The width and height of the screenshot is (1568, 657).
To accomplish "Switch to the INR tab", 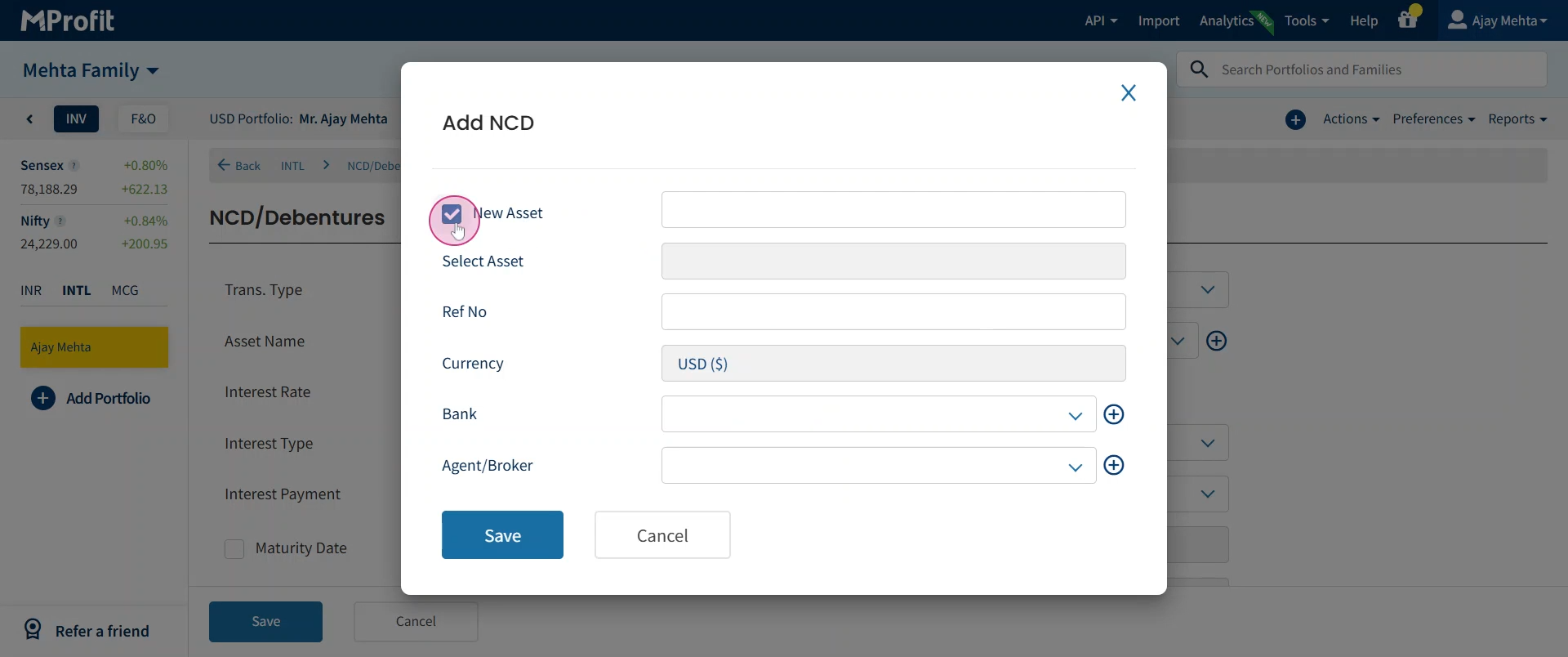I will [x=31, y=291].
